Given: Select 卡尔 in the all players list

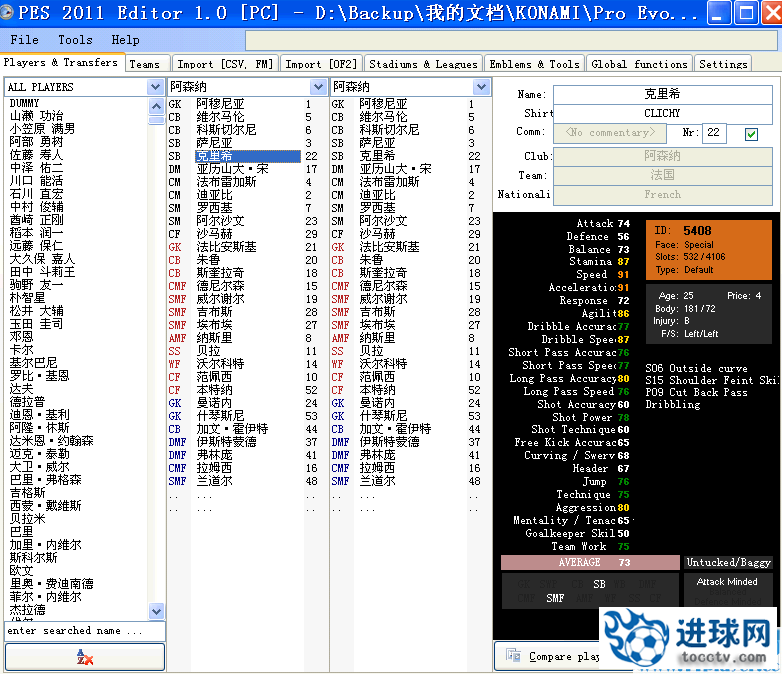Looking at the screenshot, I should click(21, 350).
